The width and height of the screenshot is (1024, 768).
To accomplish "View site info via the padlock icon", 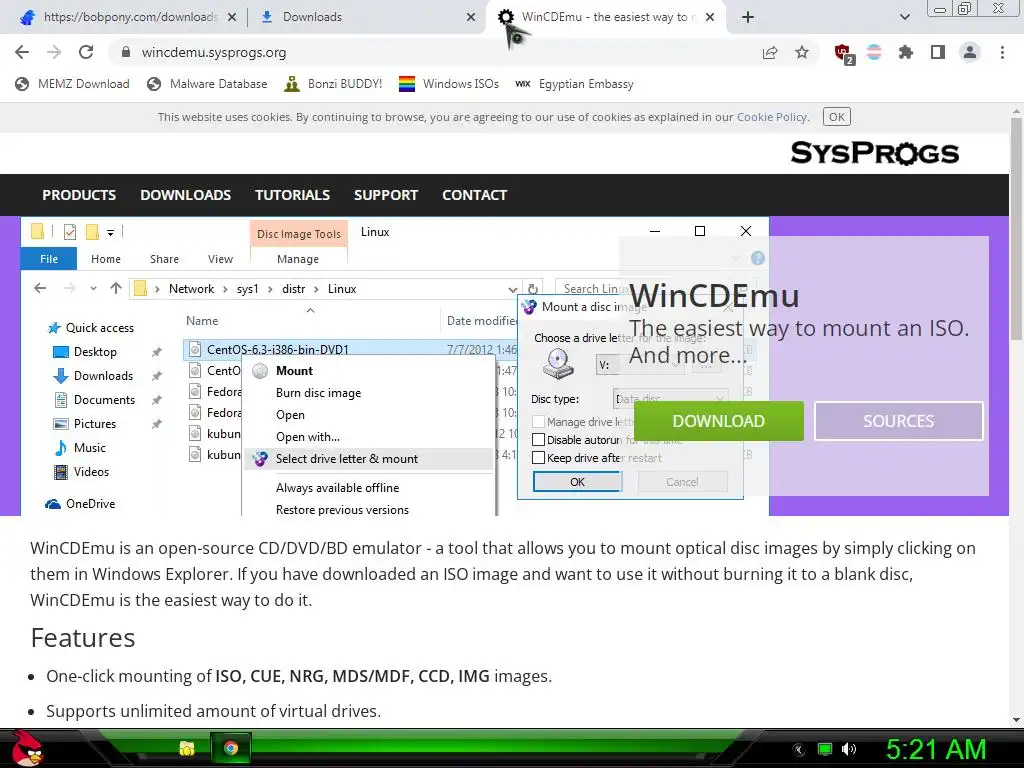I will [x=126, y=52].
